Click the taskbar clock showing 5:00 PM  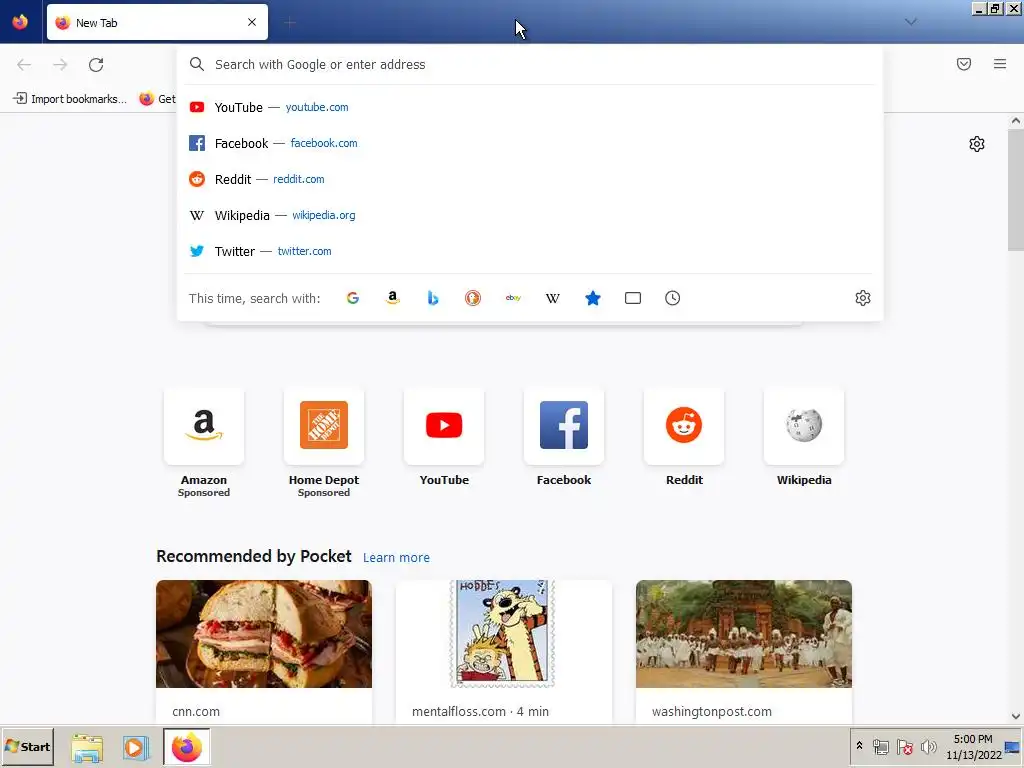973,747
